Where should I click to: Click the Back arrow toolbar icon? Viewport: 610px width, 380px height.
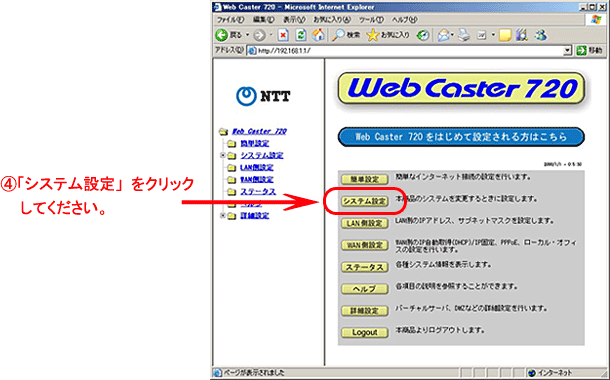pos(222,35)
